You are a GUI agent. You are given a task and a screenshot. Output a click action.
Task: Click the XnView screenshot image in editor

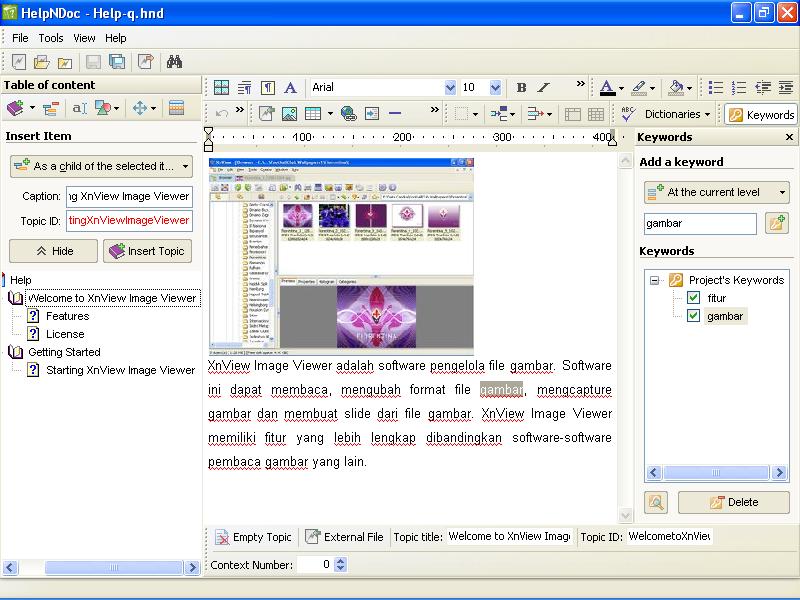(x=341, y=257)
